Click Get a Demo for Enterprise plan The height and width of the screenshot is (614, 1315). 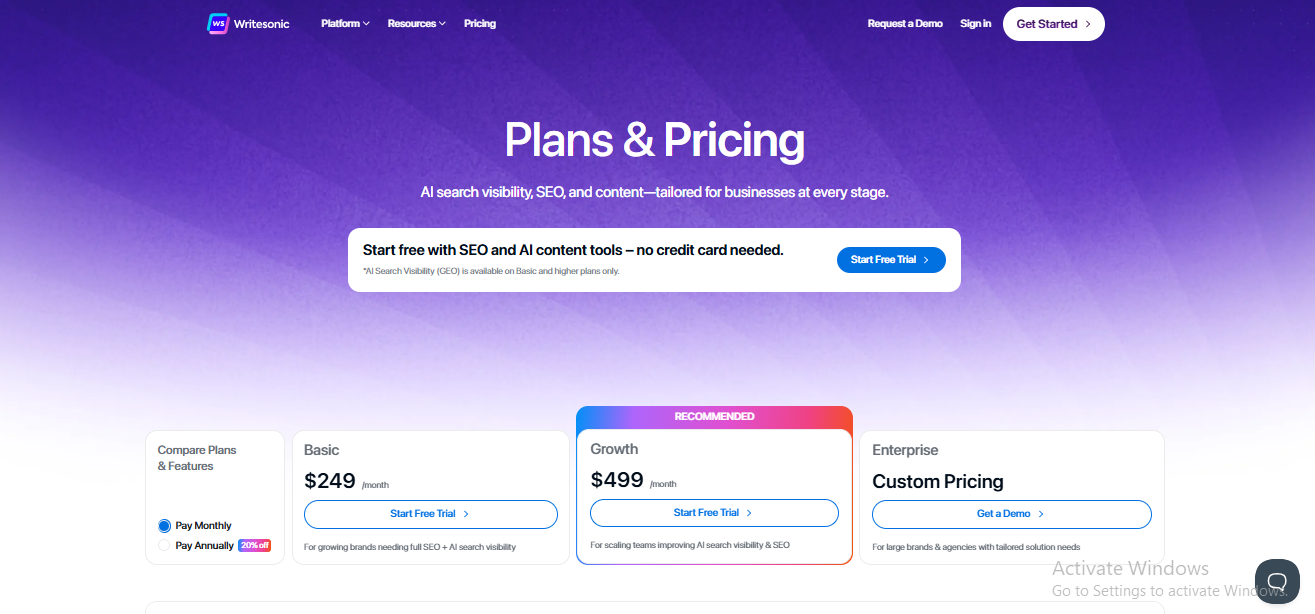click(x=1011, y=514)
